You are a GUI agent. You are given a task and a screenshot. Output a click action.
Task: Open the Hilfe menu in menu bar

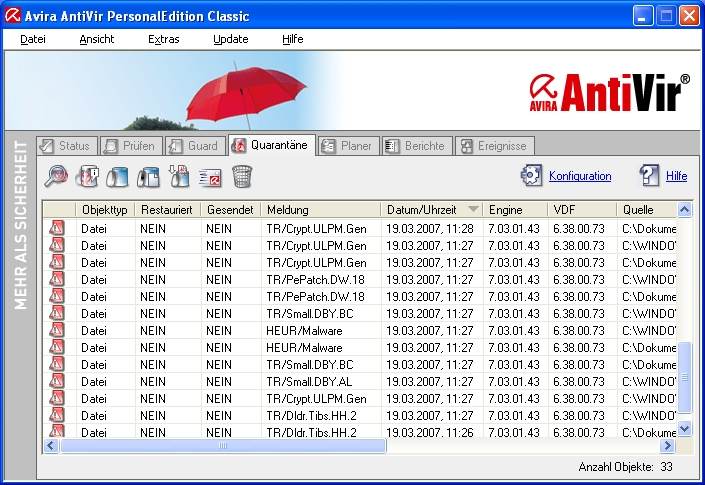click(293, 39)
